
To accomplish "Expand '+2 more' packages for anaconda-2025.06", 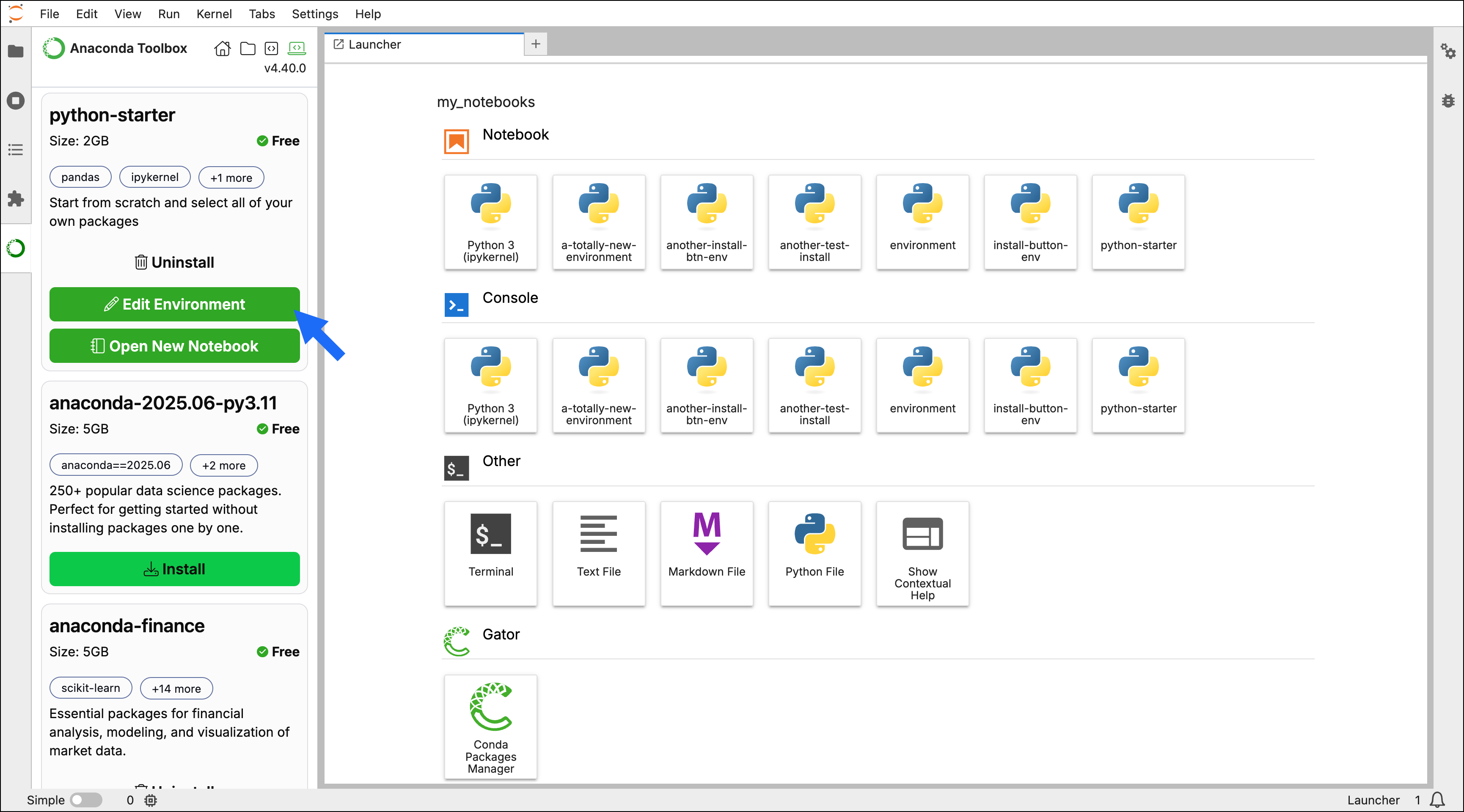I will 223,465.
